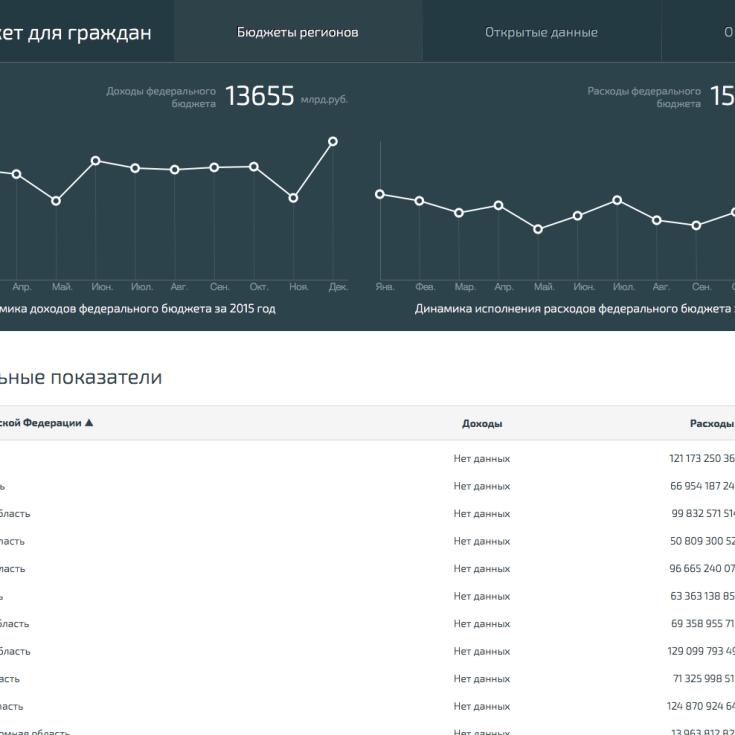Select August point on income chart
Screen dimensions: 735x735
click(174, 170)
